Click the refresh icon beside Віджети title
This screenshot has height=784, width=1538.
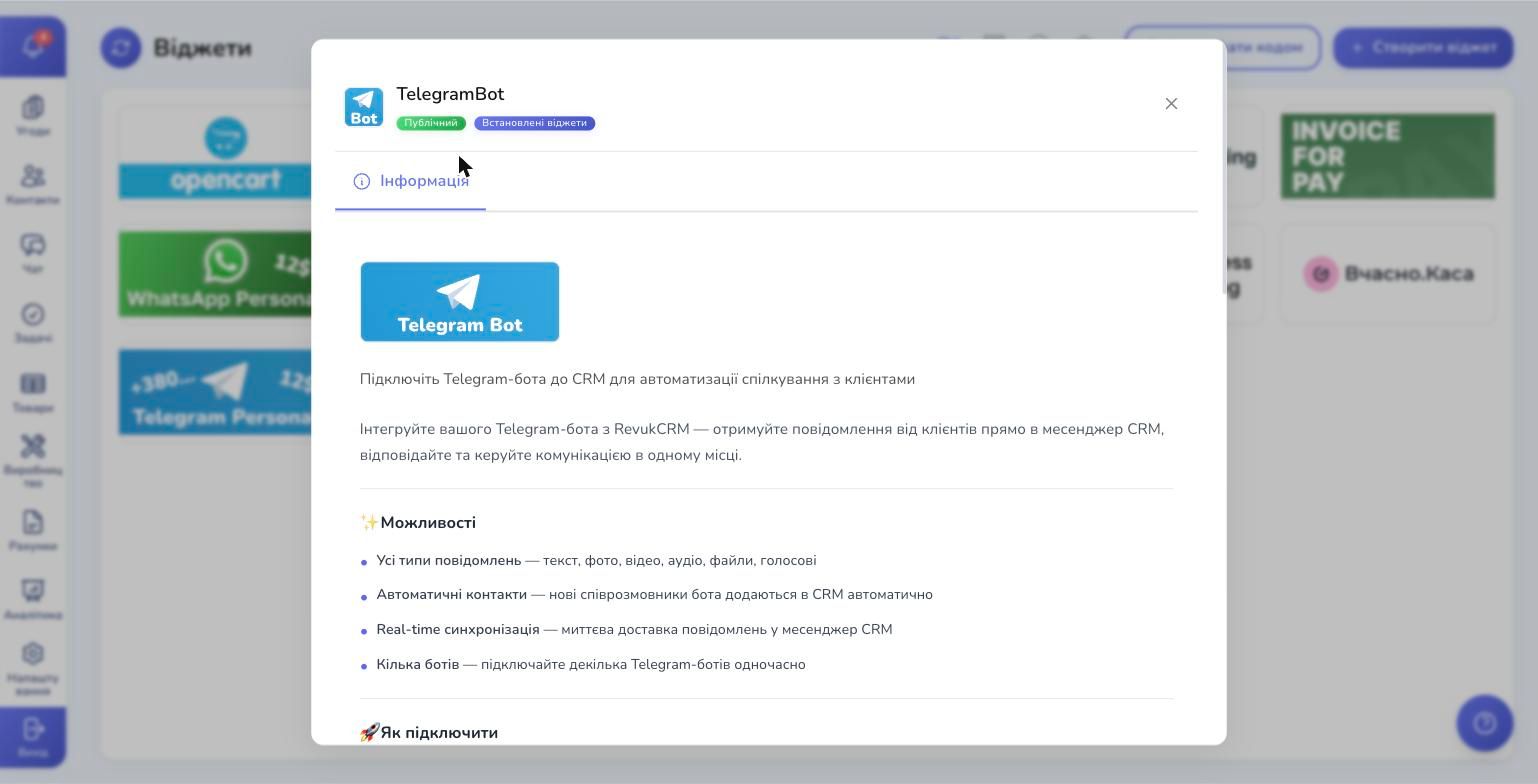coord(121,48)
